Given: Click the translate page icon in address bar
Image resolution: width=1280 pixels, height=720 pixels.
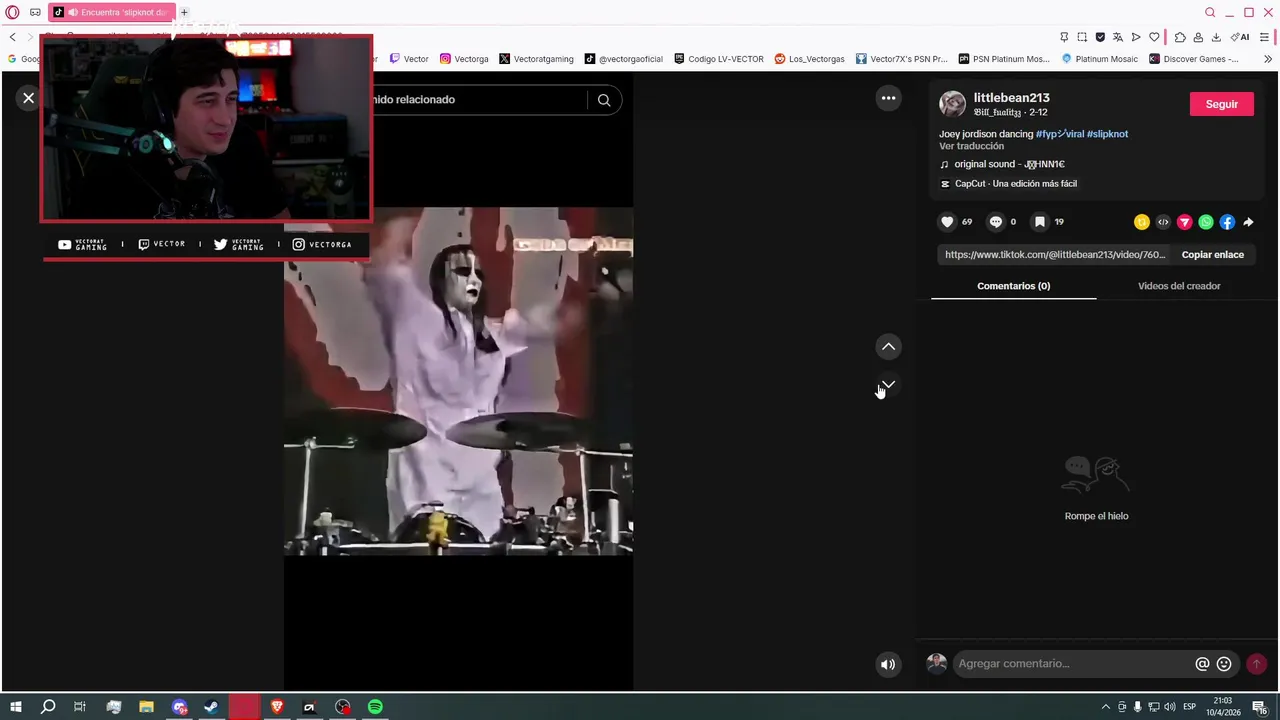Looking at the screenshot, I should click(1118, 37).
